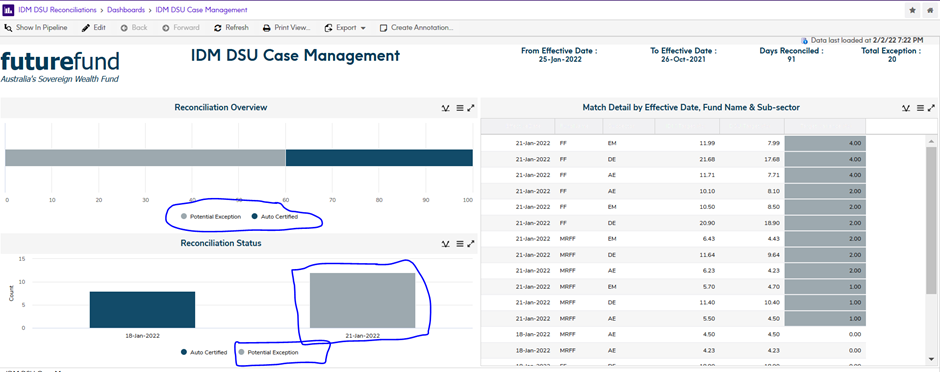Viewport: 940px width, 372px height.
Task: Click Show In Pipeline in the toolbar
Action: (x=36, y=28)
